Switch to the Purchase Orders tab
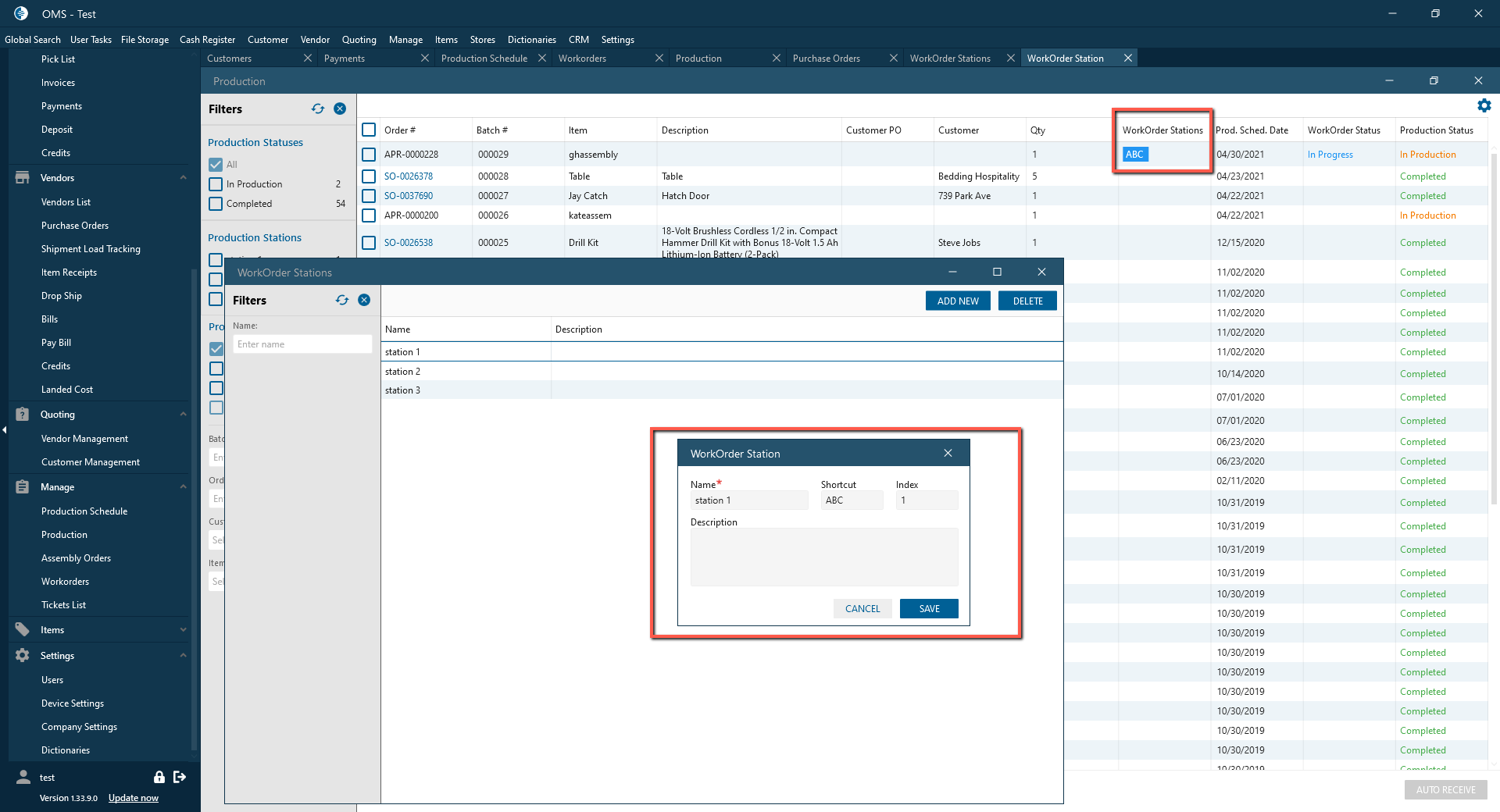Viewport: 1500px width, 812px height. coord(826,59)
